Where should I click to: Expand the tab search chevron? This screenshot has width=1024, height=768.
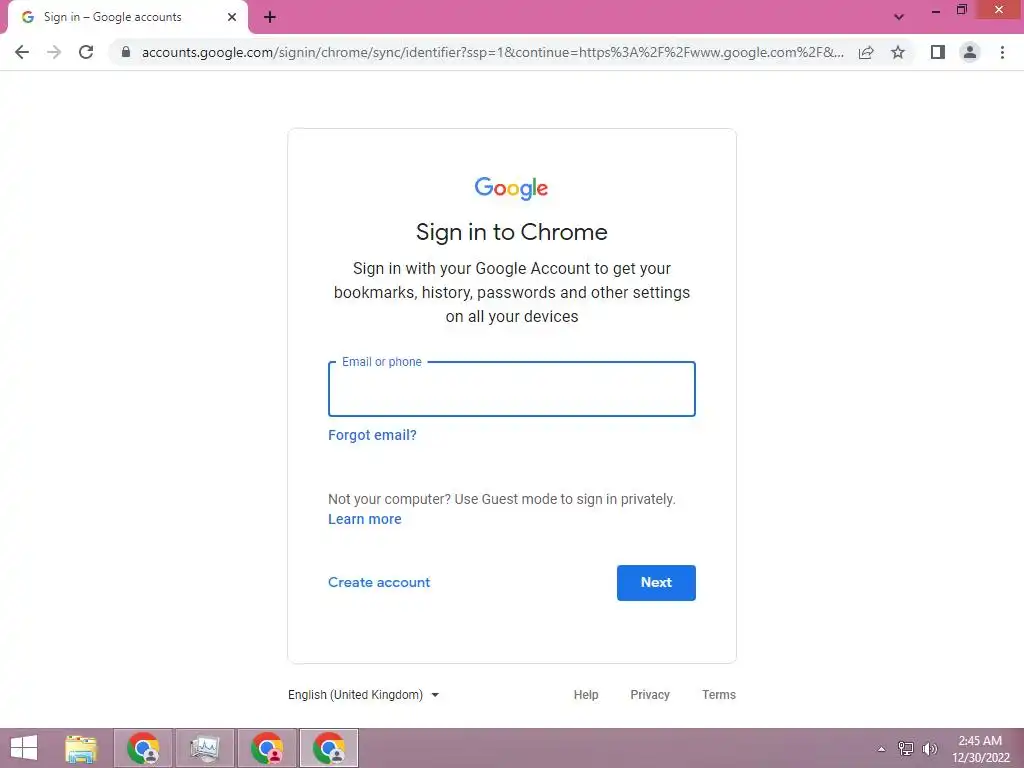tap(899, 17)
